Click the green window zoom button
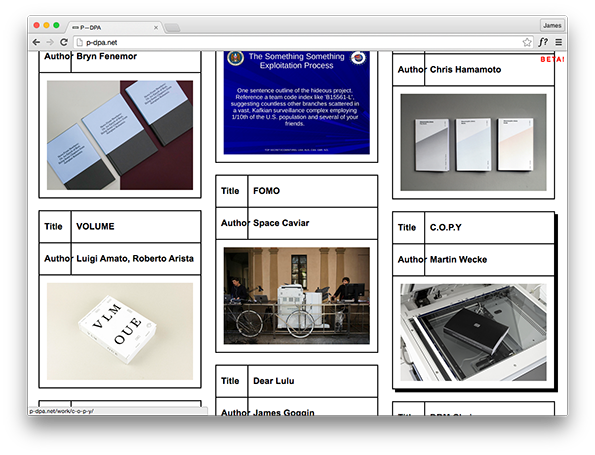 [56, 25]
